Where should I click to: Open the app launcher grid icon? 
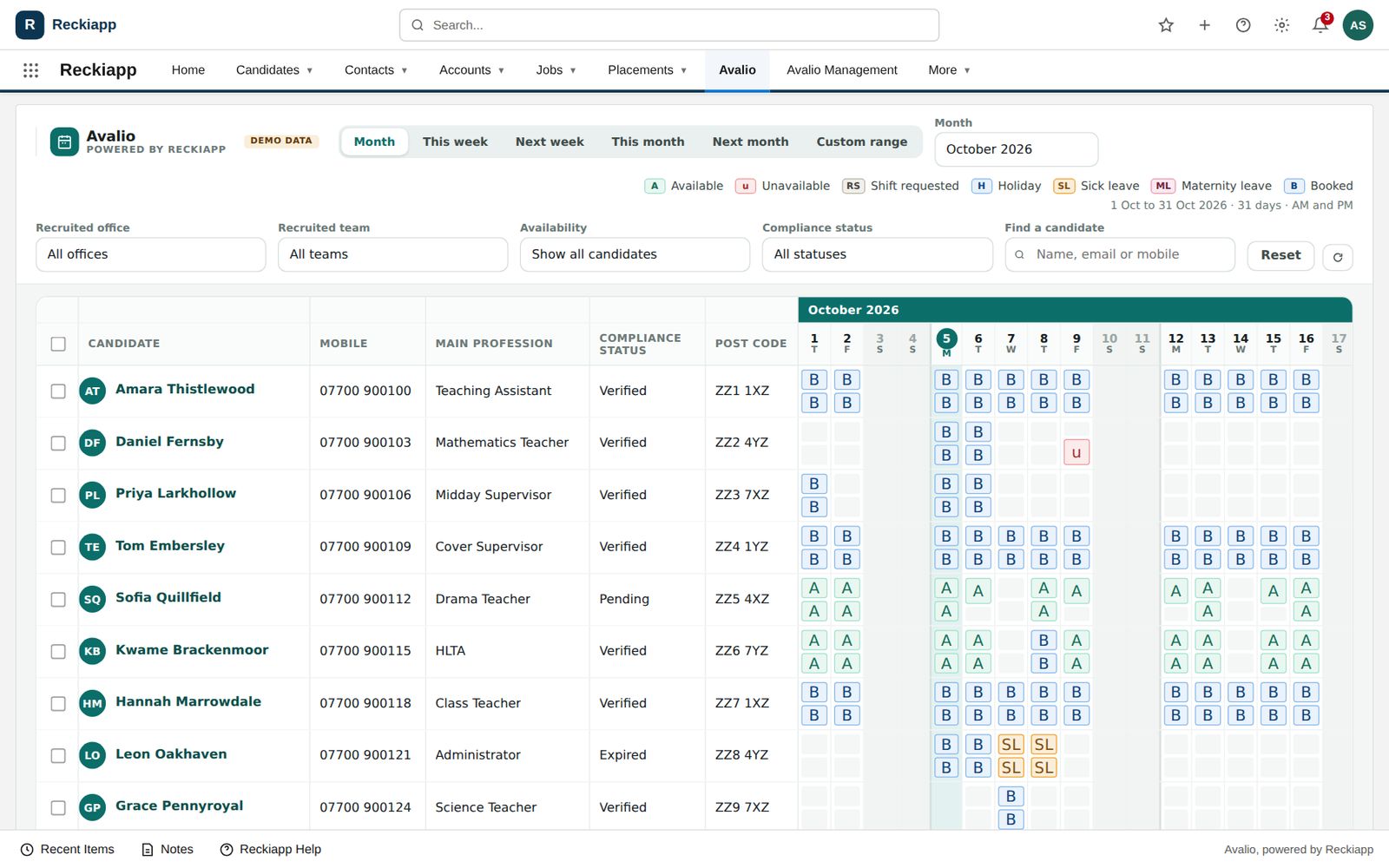click(x=30, y=70)
